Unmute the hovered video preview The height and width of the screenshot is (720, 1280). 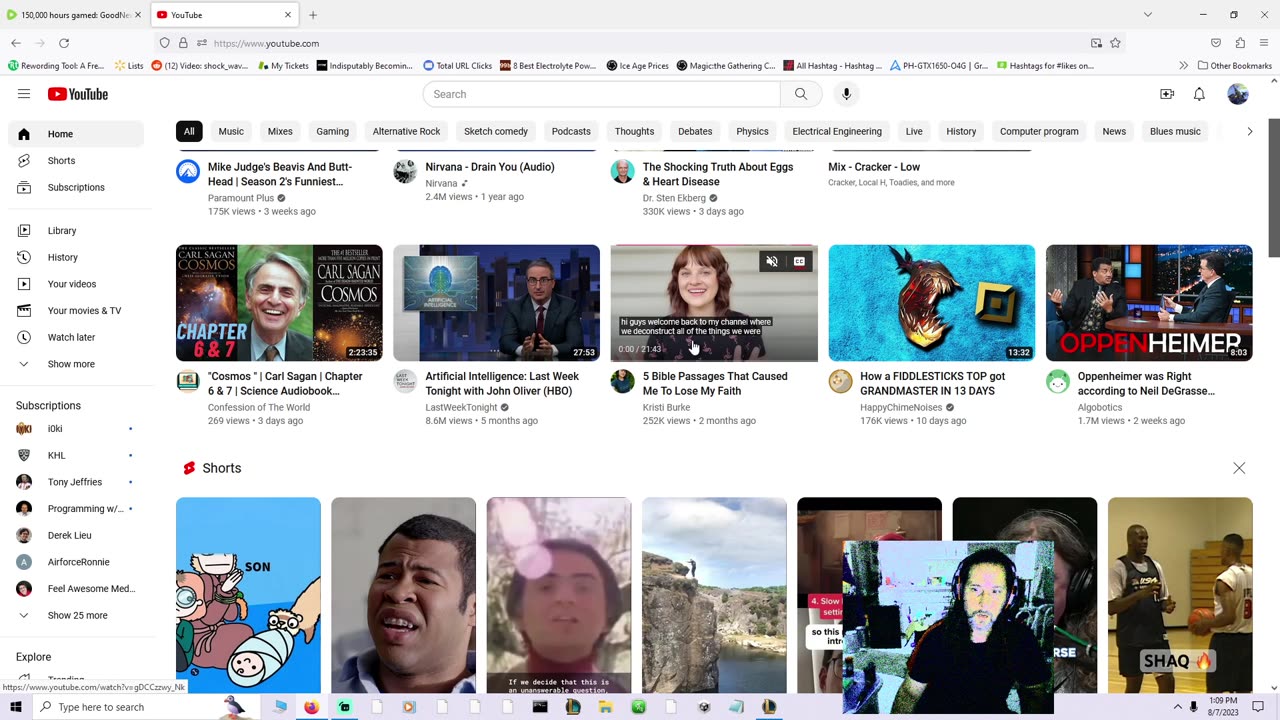[772, 262]
